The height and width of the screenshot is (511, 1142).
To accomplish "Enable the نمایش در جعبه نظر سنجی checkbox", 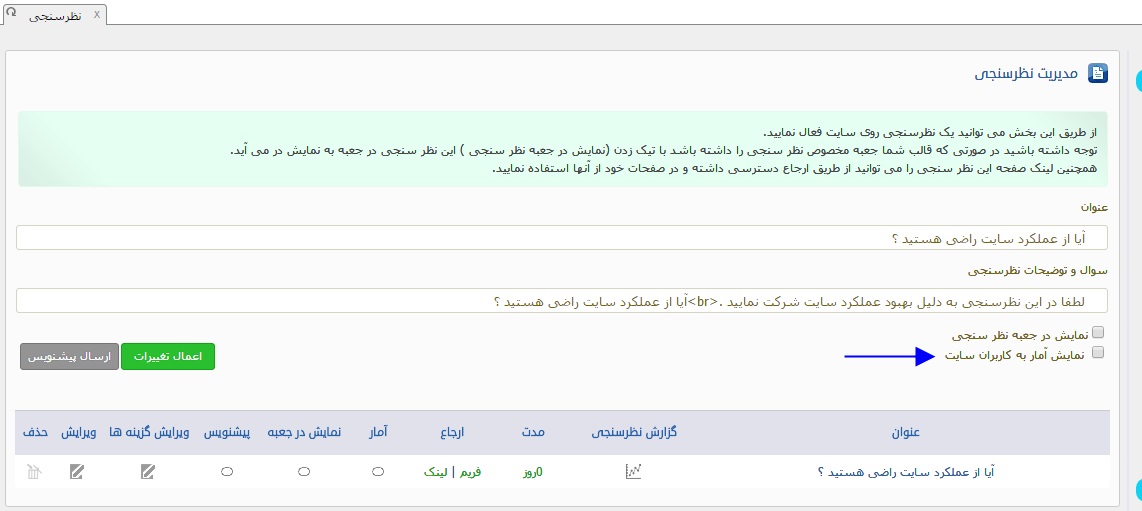I will [1098, 332].
